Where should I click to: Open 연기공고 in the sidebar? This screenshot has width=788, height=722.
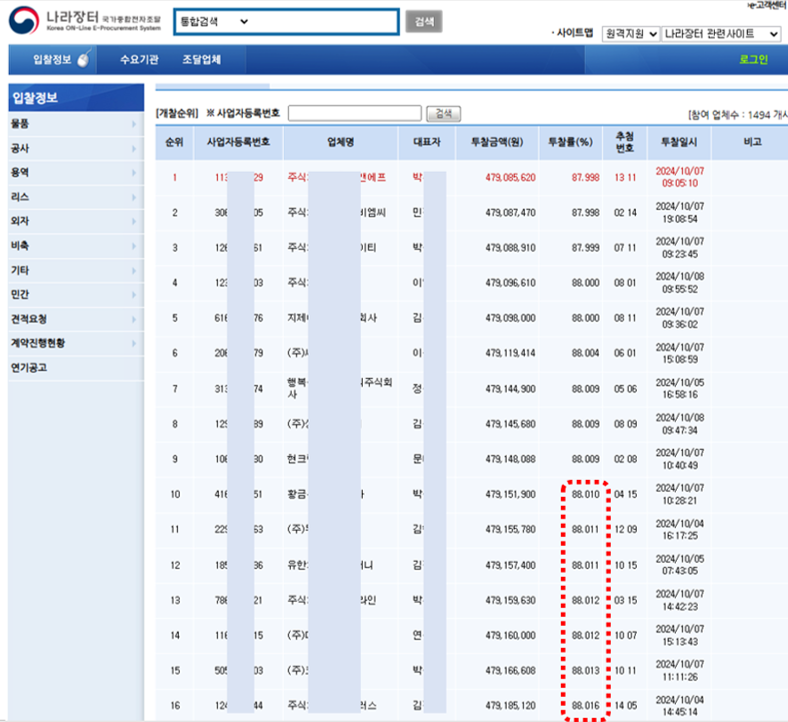29,368
